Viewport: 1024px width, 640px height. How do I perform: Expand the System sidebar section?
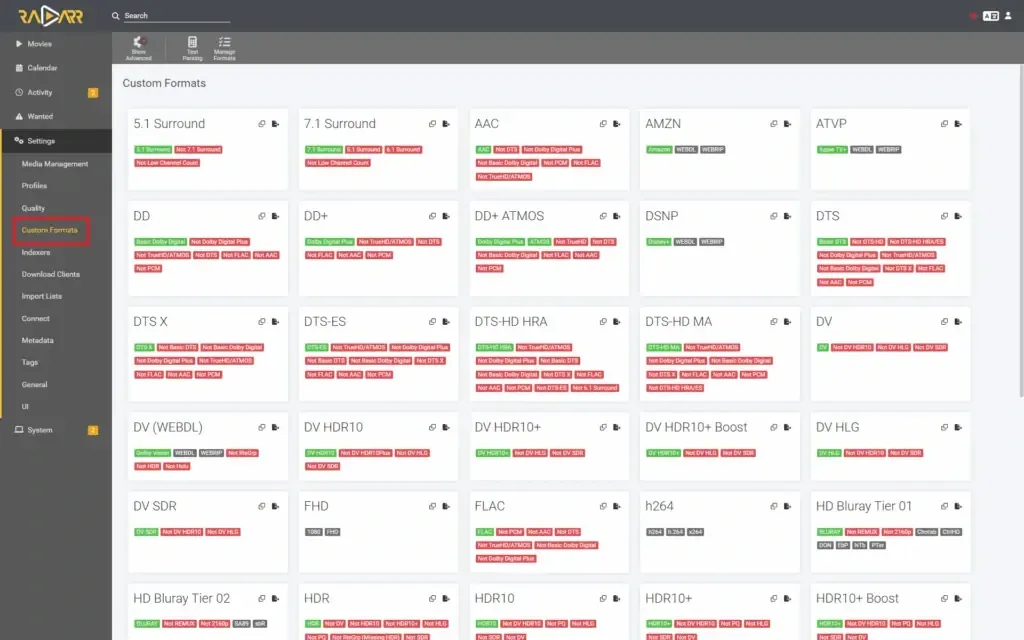pyautogui.click(x=40, y=430)
